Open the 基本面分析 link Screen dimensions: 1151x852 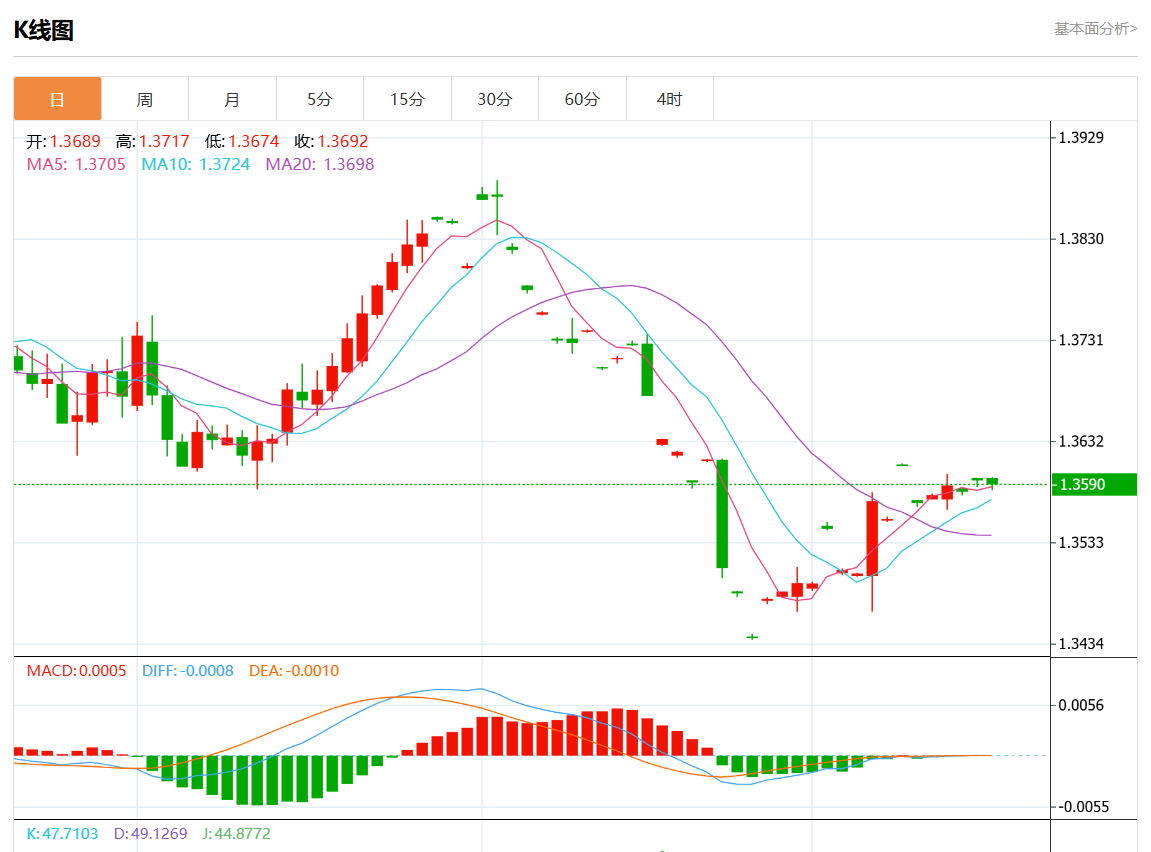point(1095,29)
